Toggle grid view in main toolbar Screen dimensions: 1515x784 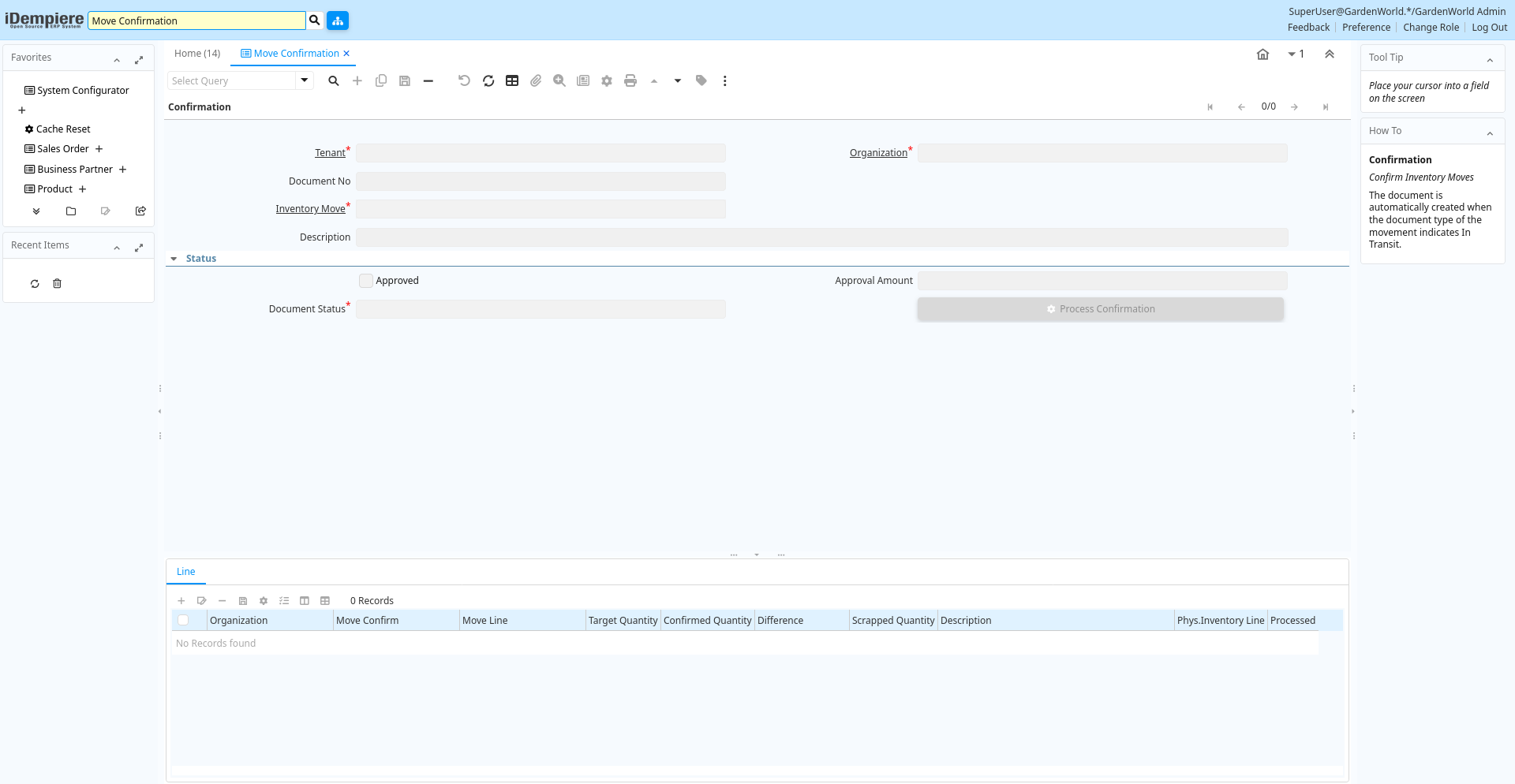pos(512,80)
